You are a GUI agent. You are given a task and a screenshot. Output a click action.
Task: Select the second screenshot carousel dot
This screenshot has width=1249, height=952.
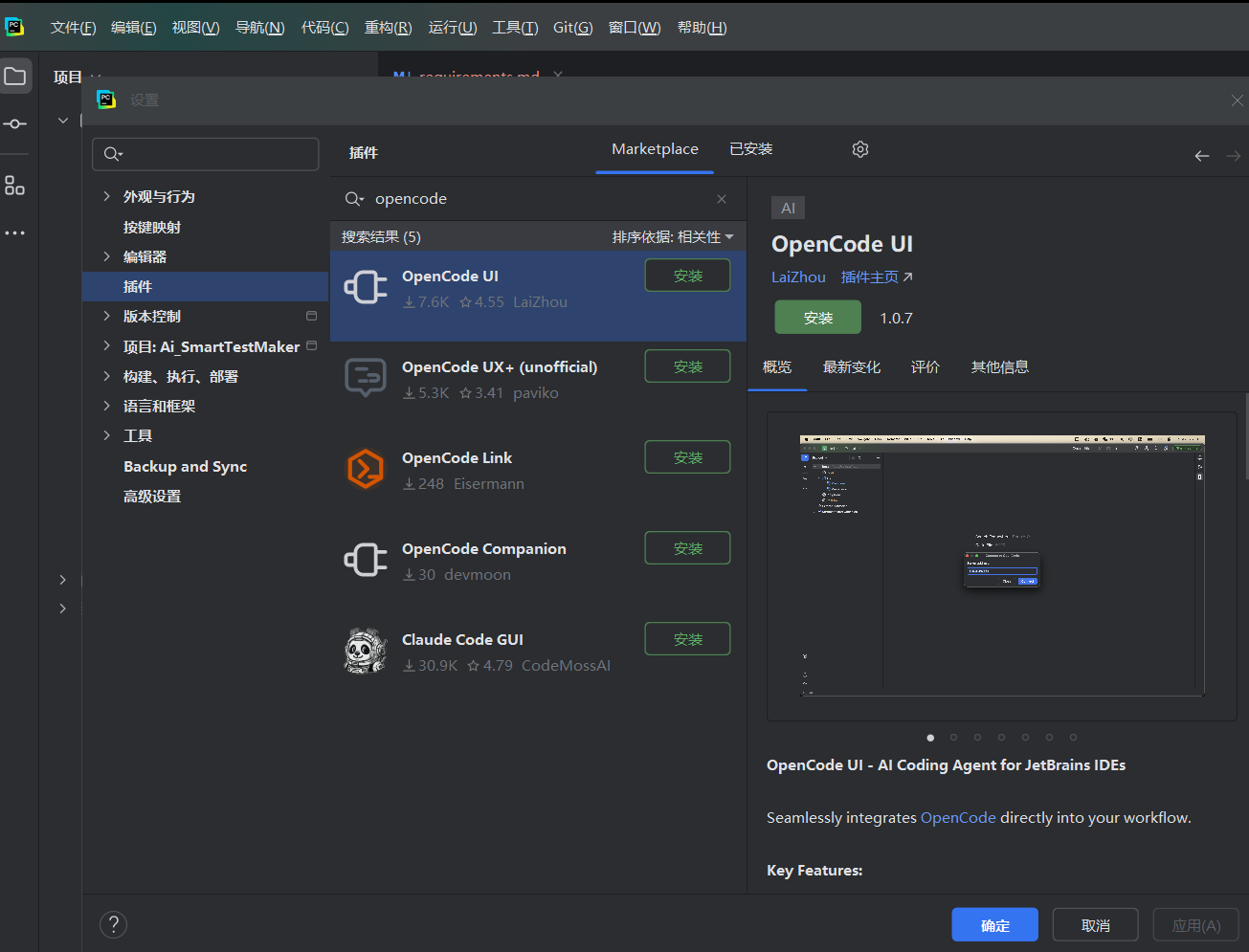[954, 738]
